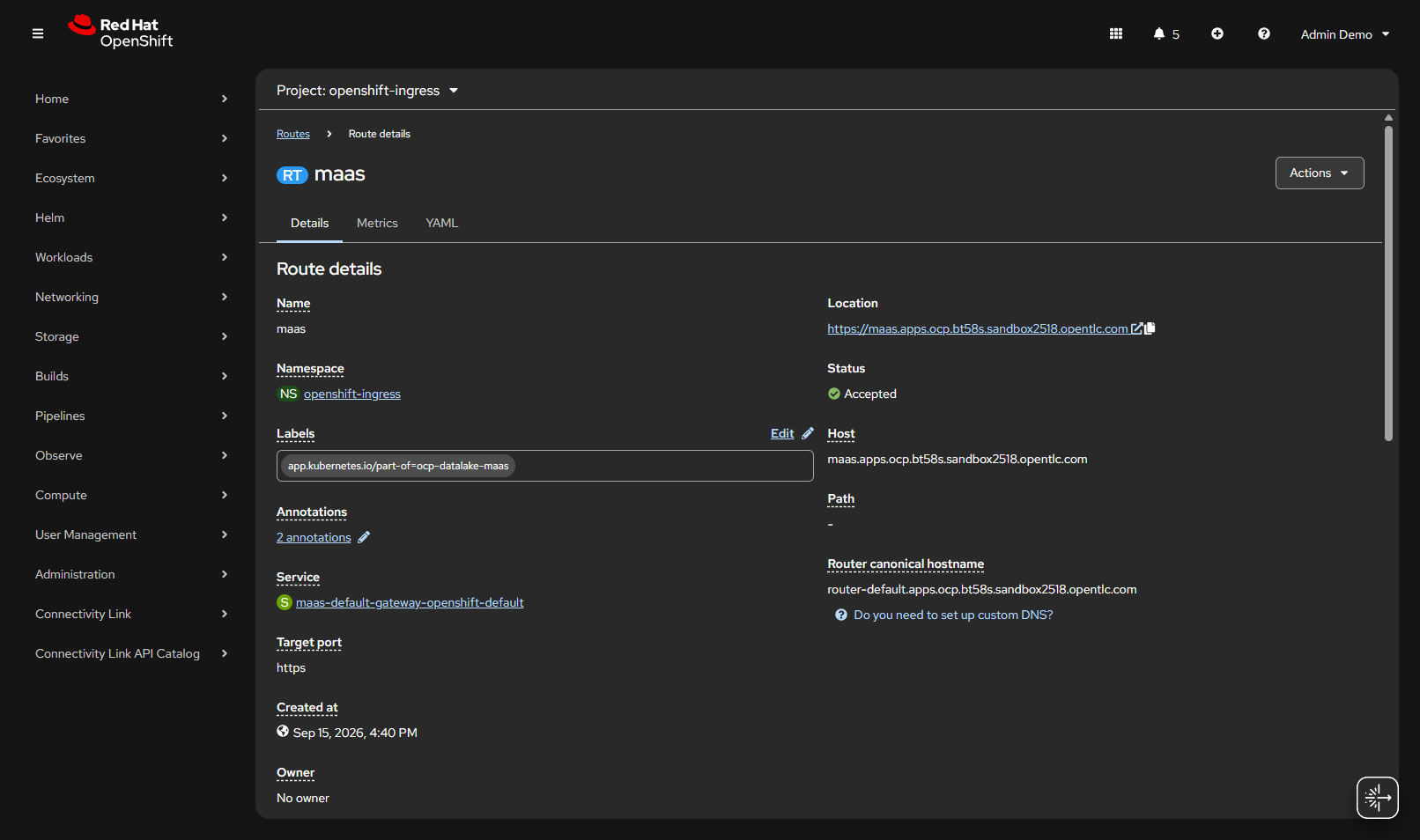Viewport: 1420px width, 840px height.
Task: Expand the Networking navigation section
Action: point(131,297)
